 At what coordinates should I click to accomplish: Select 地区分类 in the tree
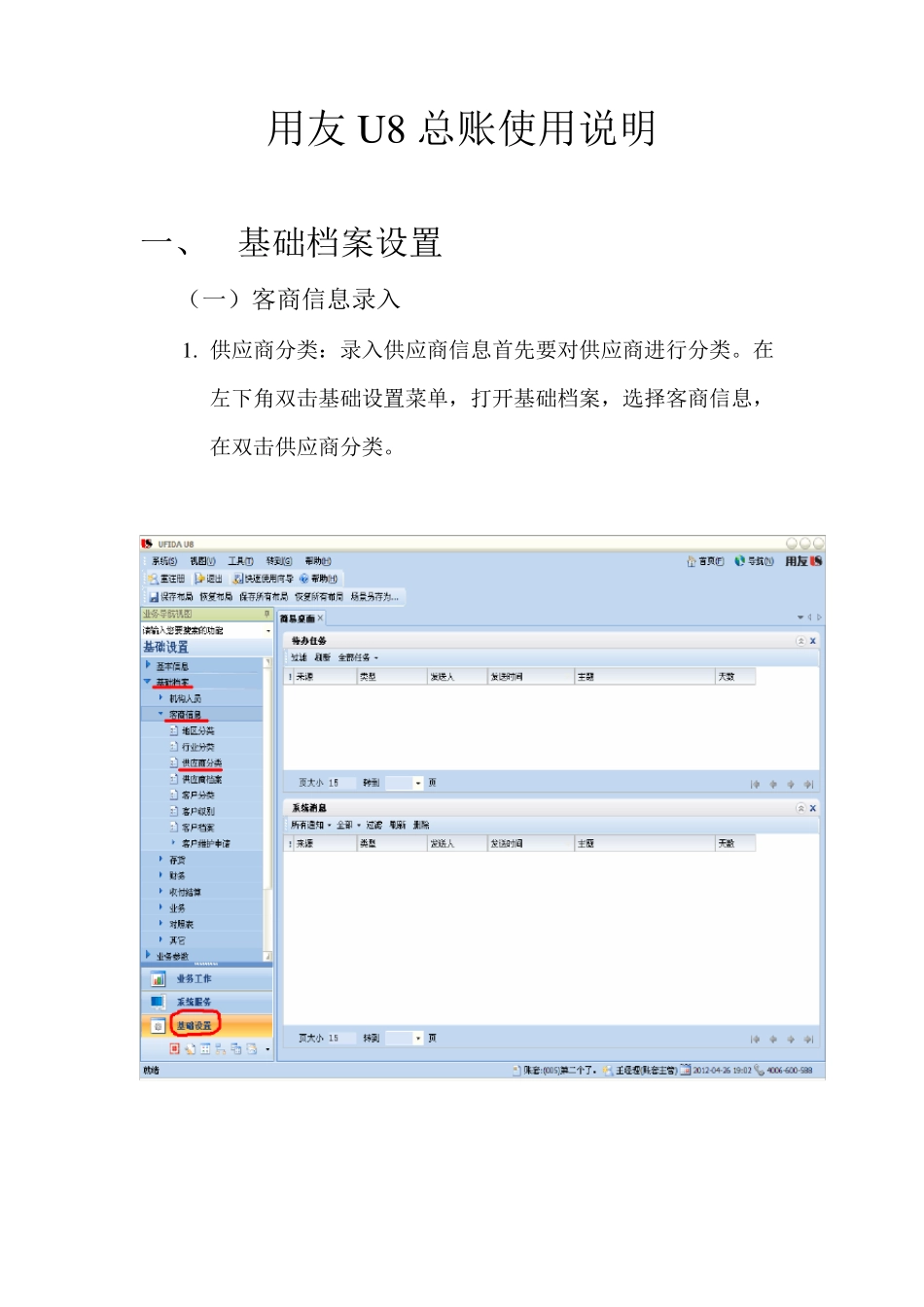pos(198,730)
